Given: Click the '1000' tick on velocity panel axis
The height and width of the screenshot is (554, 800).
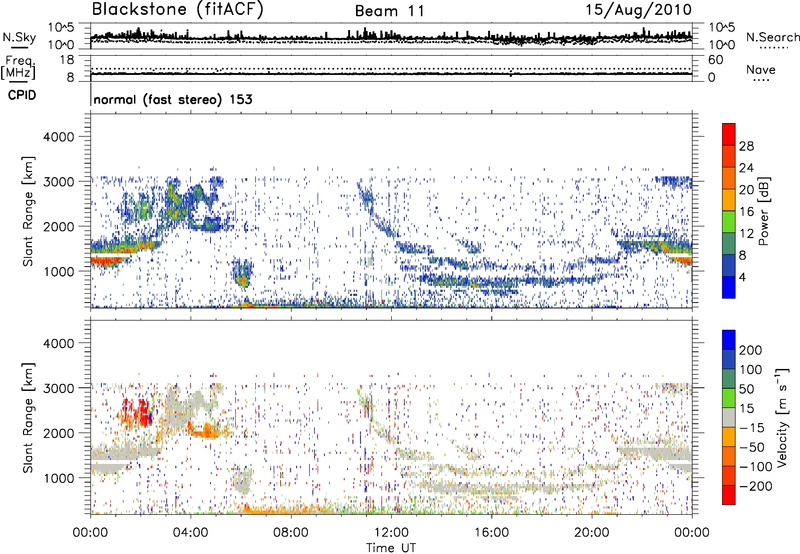Looking at the screenshot, I should tap(59, 478).
